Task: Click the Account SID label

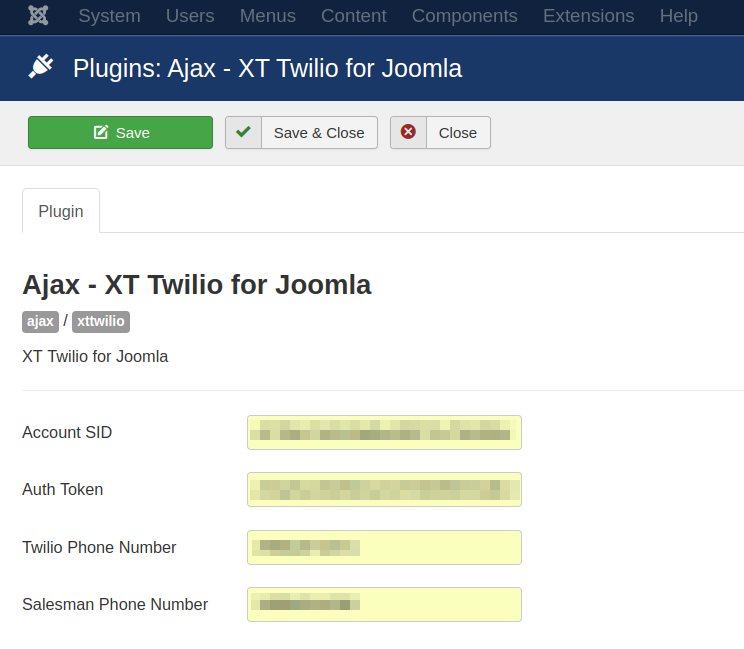Action: click(x=67, y=433)
